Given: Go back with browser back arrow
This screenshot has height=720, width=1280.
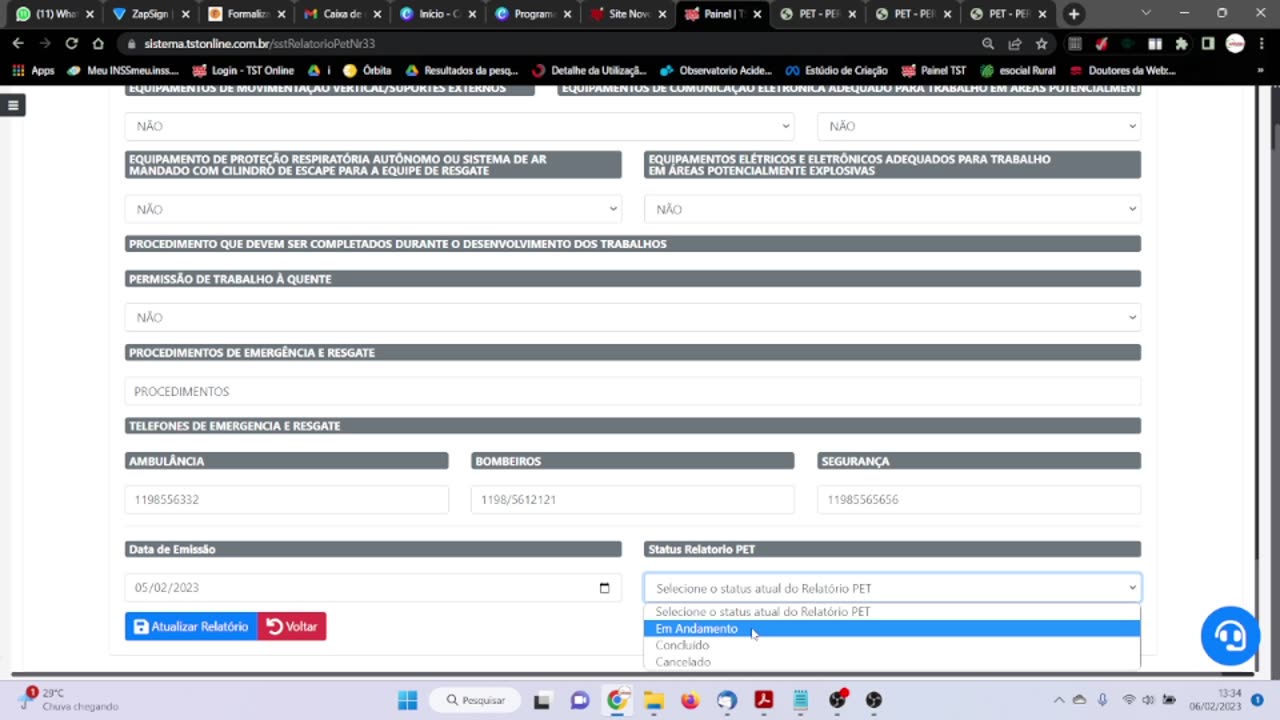Looking at the screenshot, I should [x=17, y=44].
